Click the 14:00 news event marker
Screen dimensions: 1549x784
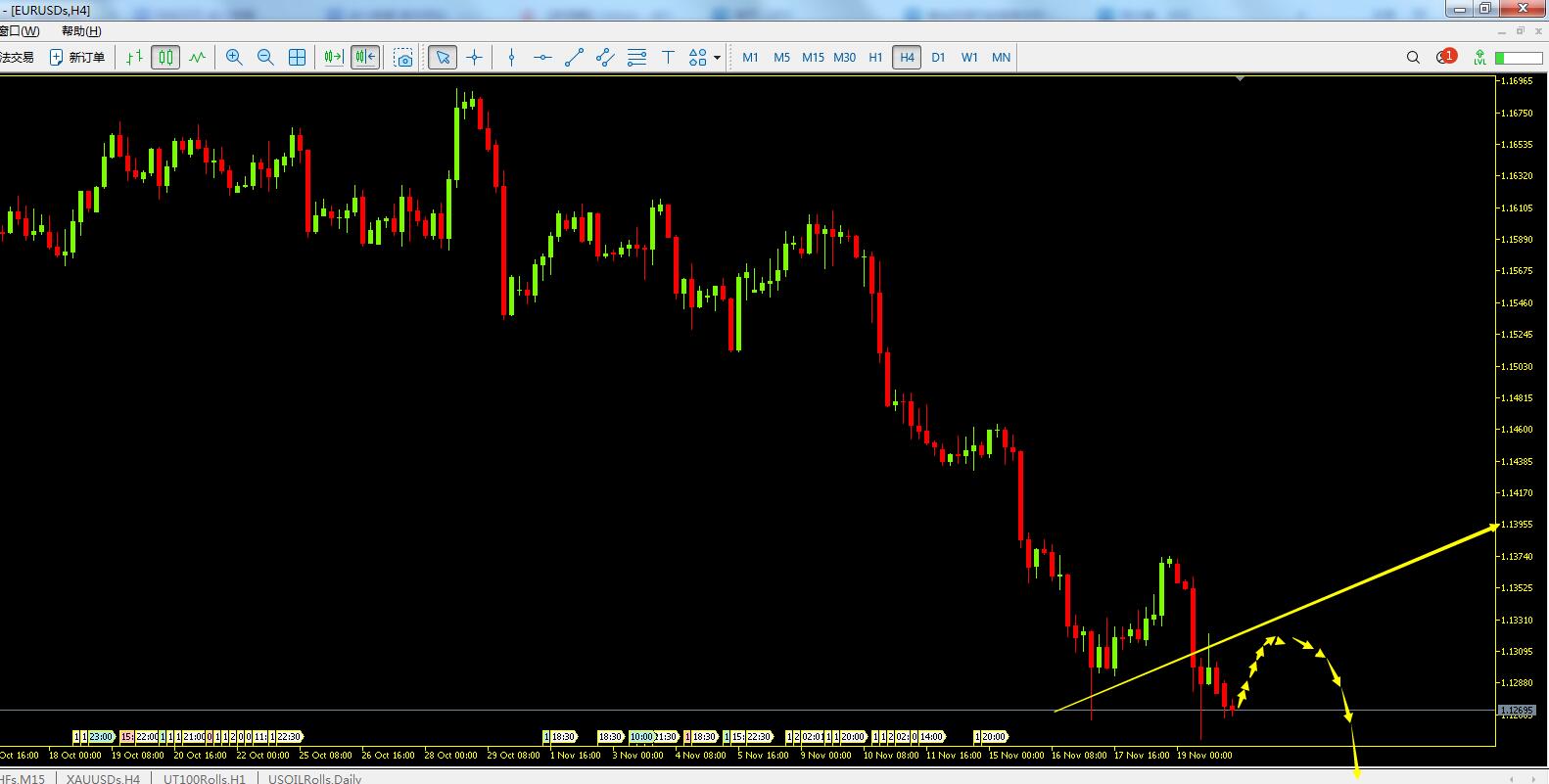point(931,736)
